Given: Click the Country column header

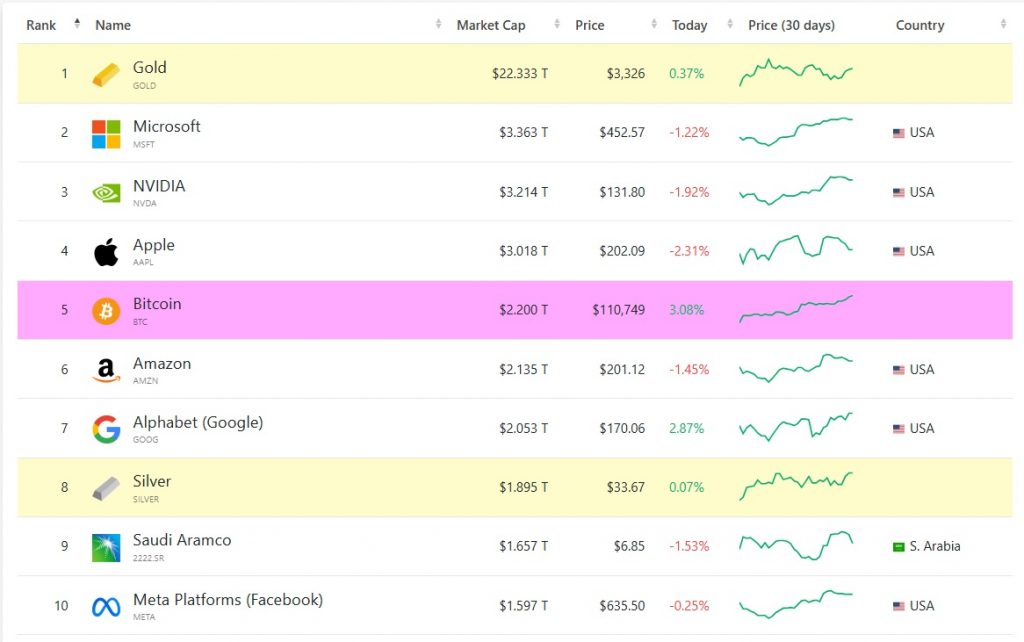Looking at the screenshot, I should pyautogui.click(x=920, y=25).
